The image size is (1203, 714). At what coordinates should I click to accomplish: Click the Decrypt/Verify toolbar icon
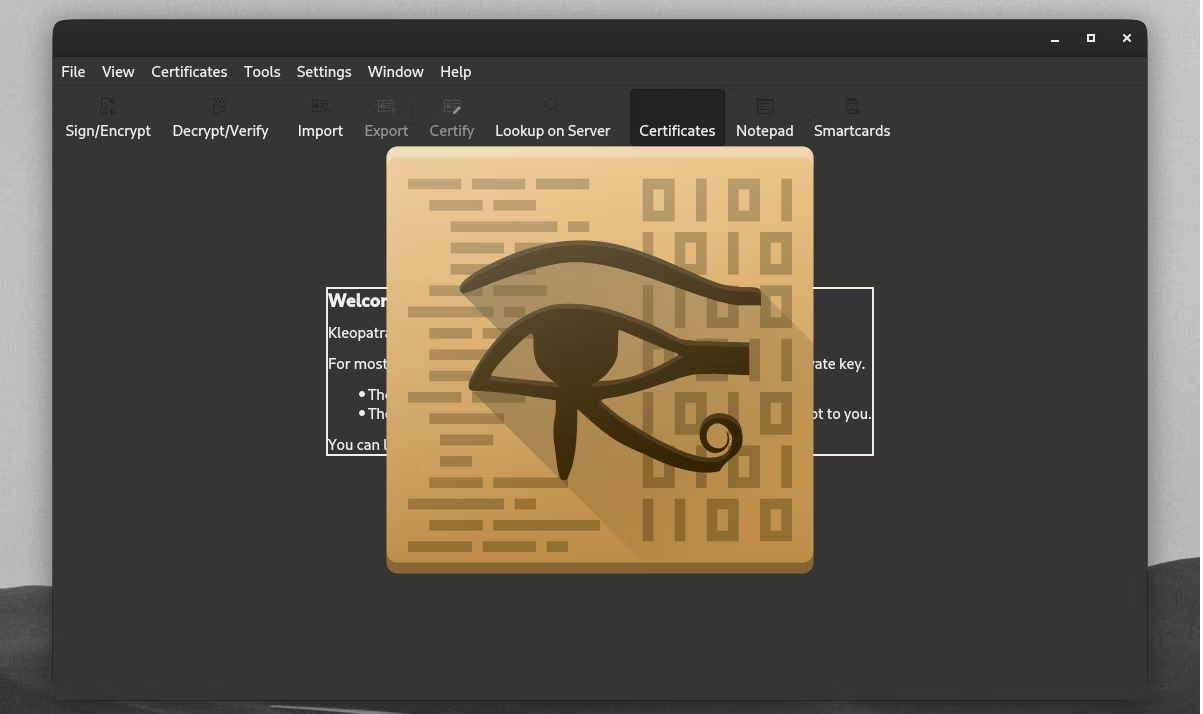[220, 105]
